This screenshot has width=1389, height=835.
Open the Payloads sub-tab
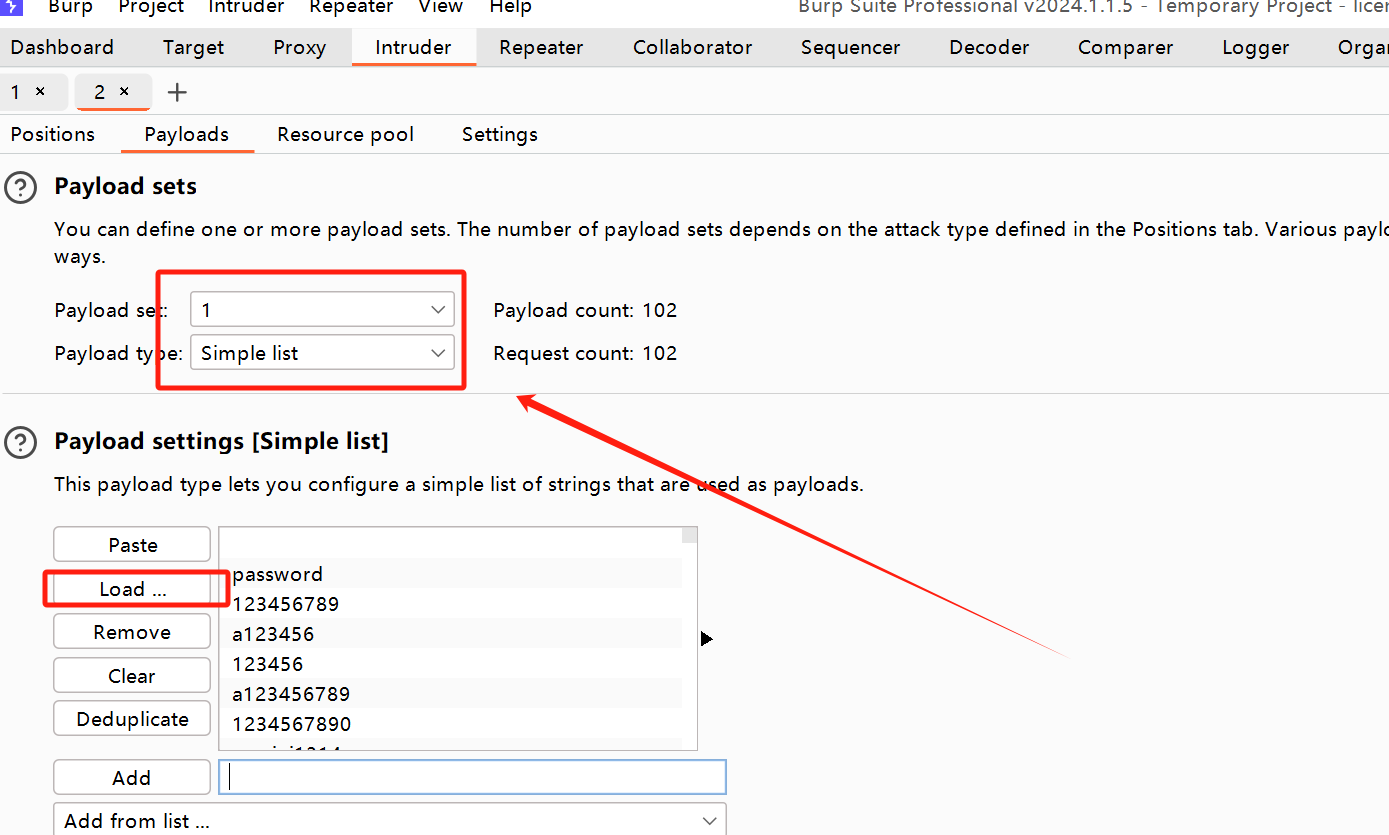187,134
